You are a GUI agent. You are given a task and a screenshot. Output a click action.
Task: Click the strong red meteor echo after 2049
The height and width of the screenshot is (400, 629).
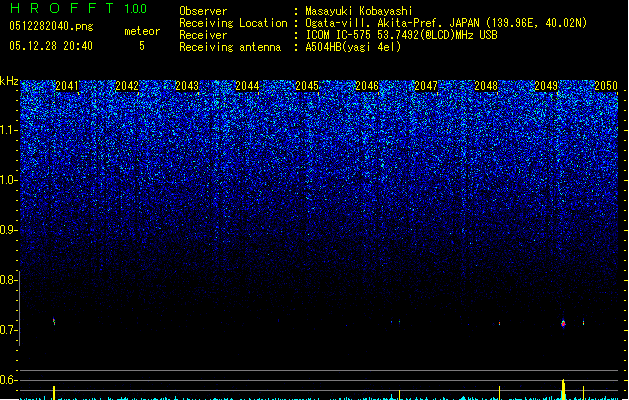(563, 323)
